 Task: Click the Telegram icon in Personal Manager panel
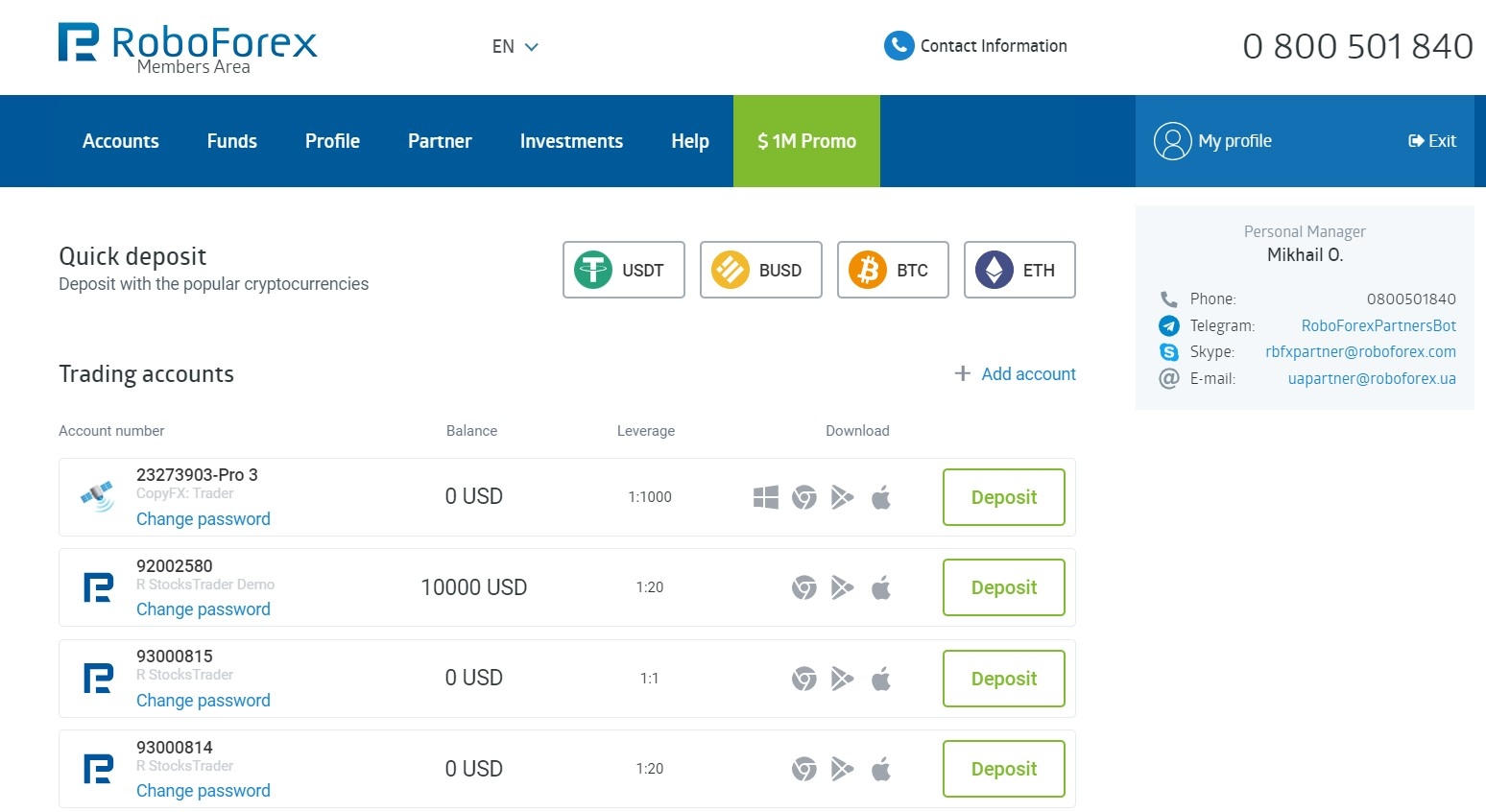(1169, 325)
